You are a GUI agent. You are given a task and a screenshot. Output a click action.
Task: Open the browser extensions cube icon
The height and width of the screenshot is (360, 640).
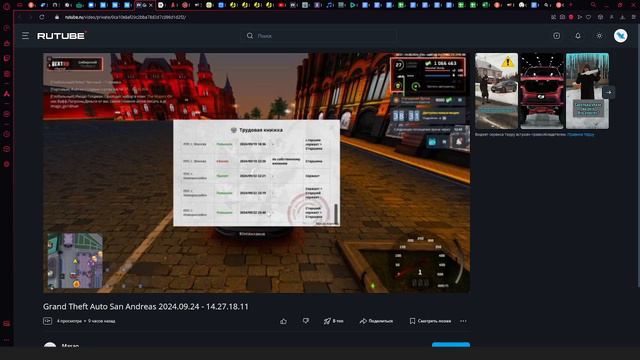pos(600,17)
